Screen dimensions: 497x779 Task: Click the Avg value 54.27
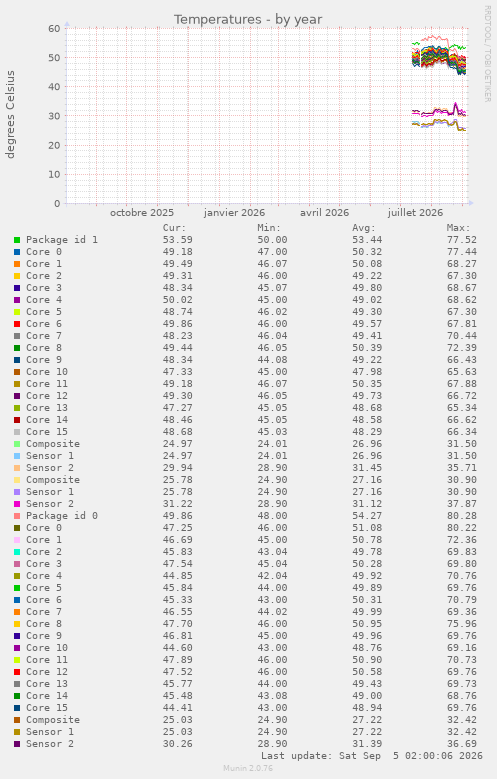pos(367,516)
